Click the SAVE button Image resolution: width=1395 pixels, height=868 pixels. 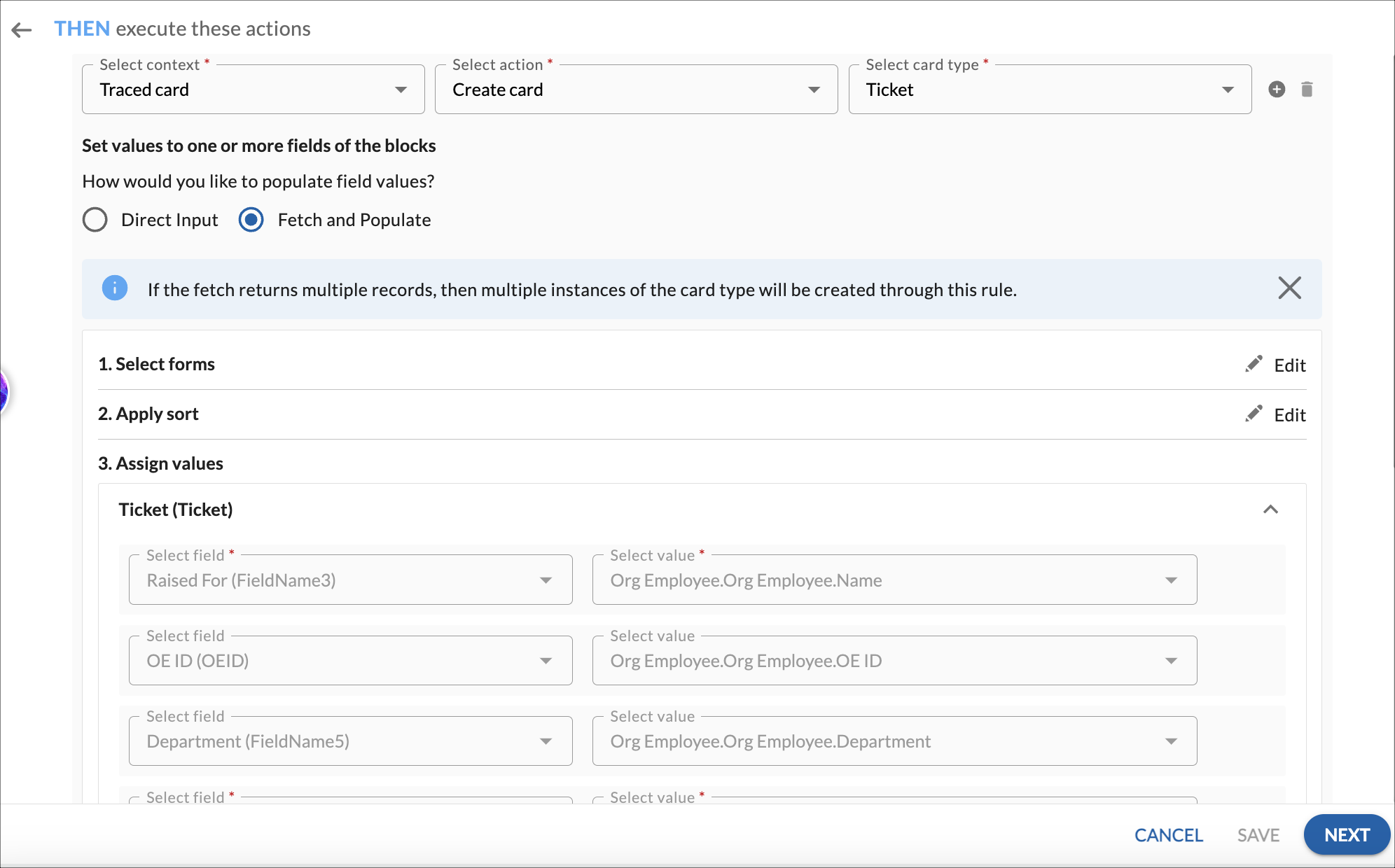(1258, 835)
